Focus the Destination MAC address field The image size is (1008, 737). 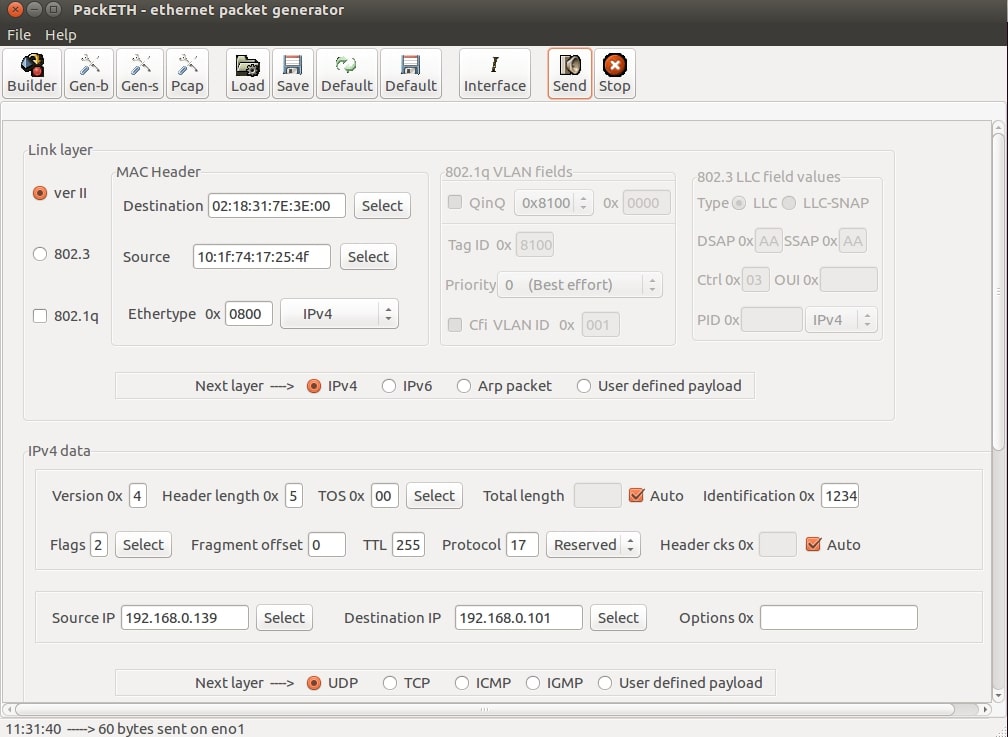pyautogui.click(x=276, y=206)
